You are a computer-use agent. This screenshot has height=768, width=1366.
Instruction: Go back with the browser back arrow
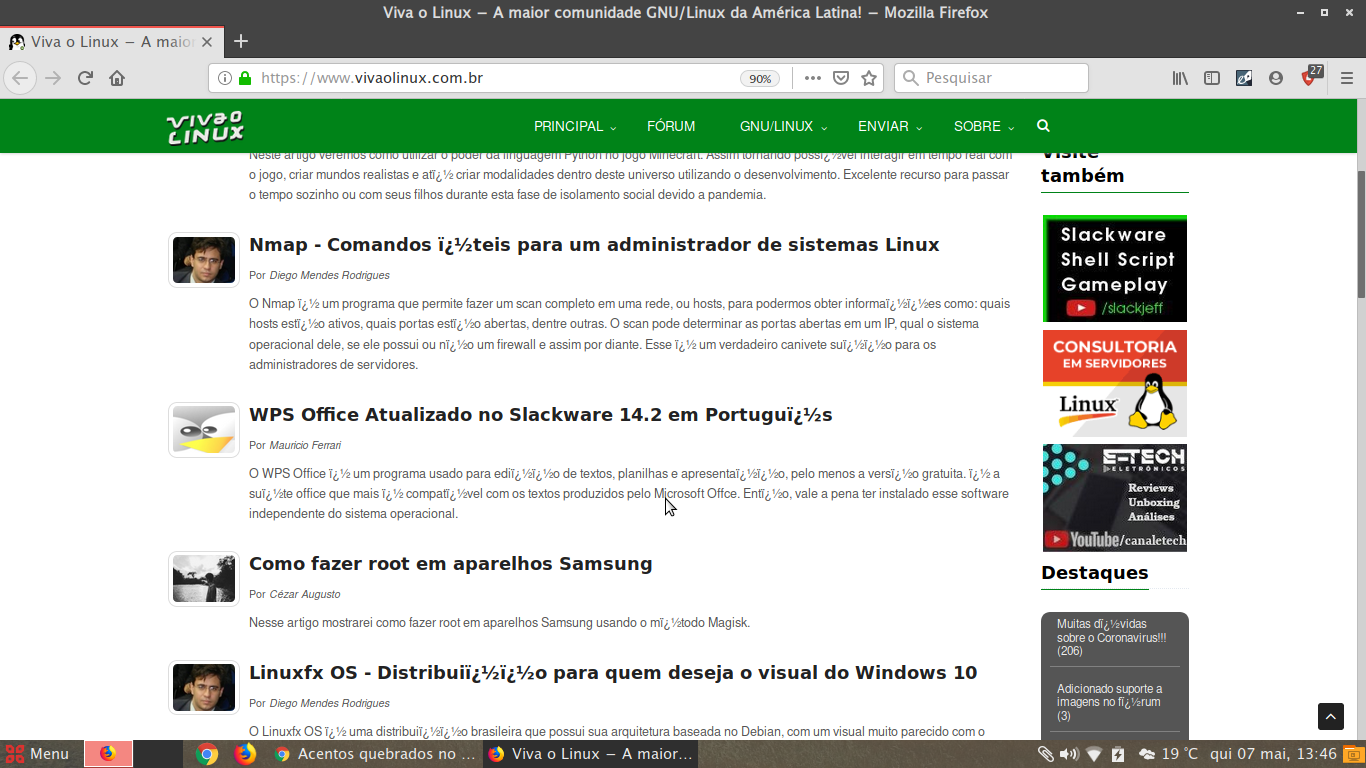[20, 78]
